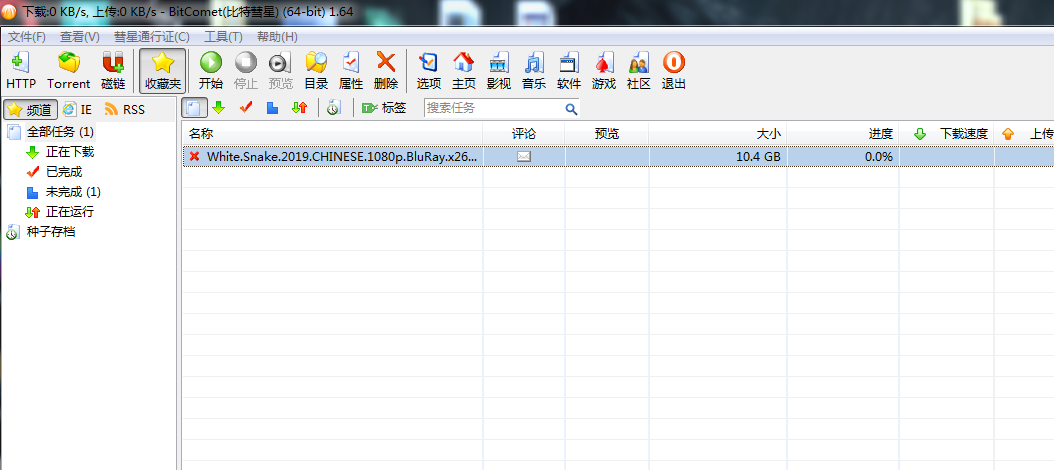
Task: Sort by 名称 column header
Action: [x=332, y=134]
